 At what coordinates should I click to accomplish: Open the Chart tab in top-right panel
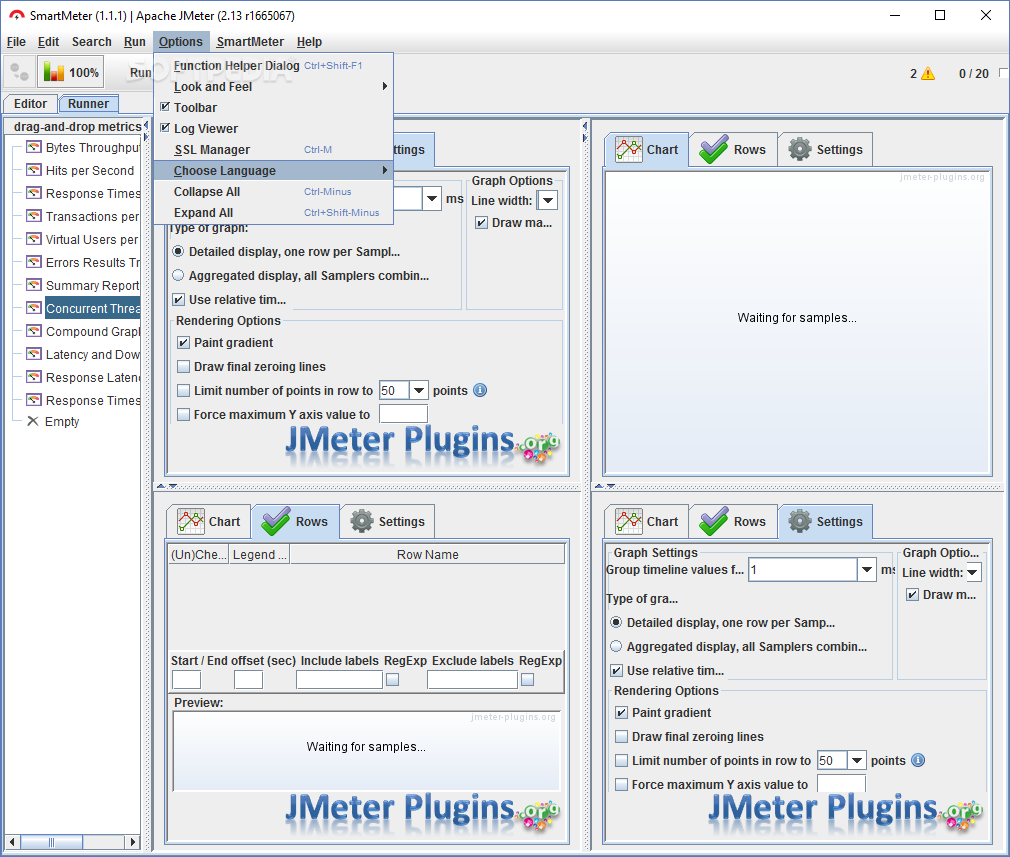(647, 149)
